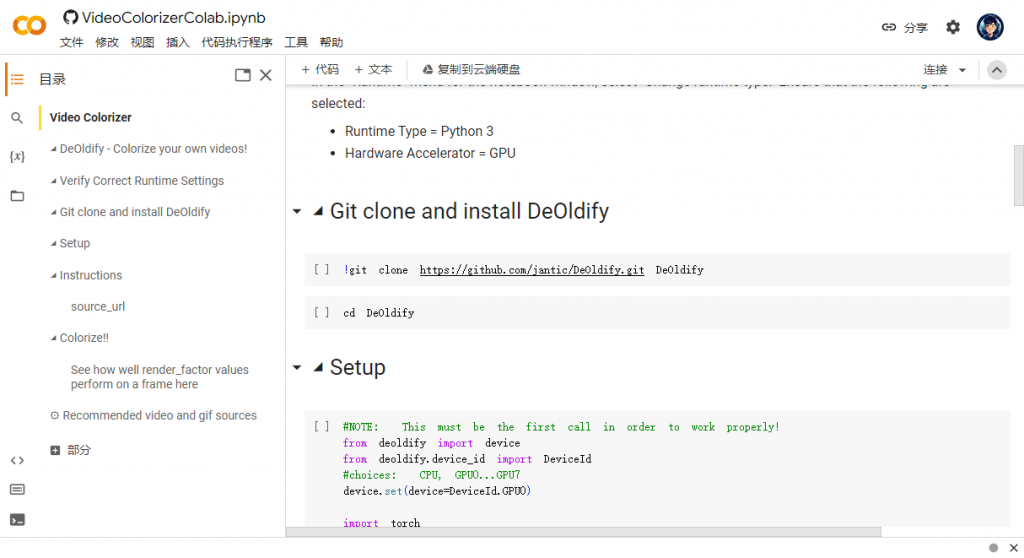Viewport: 1024px width, 558px height.
Task: Open the 视图 menu
Action: click(x=142, y=42)
